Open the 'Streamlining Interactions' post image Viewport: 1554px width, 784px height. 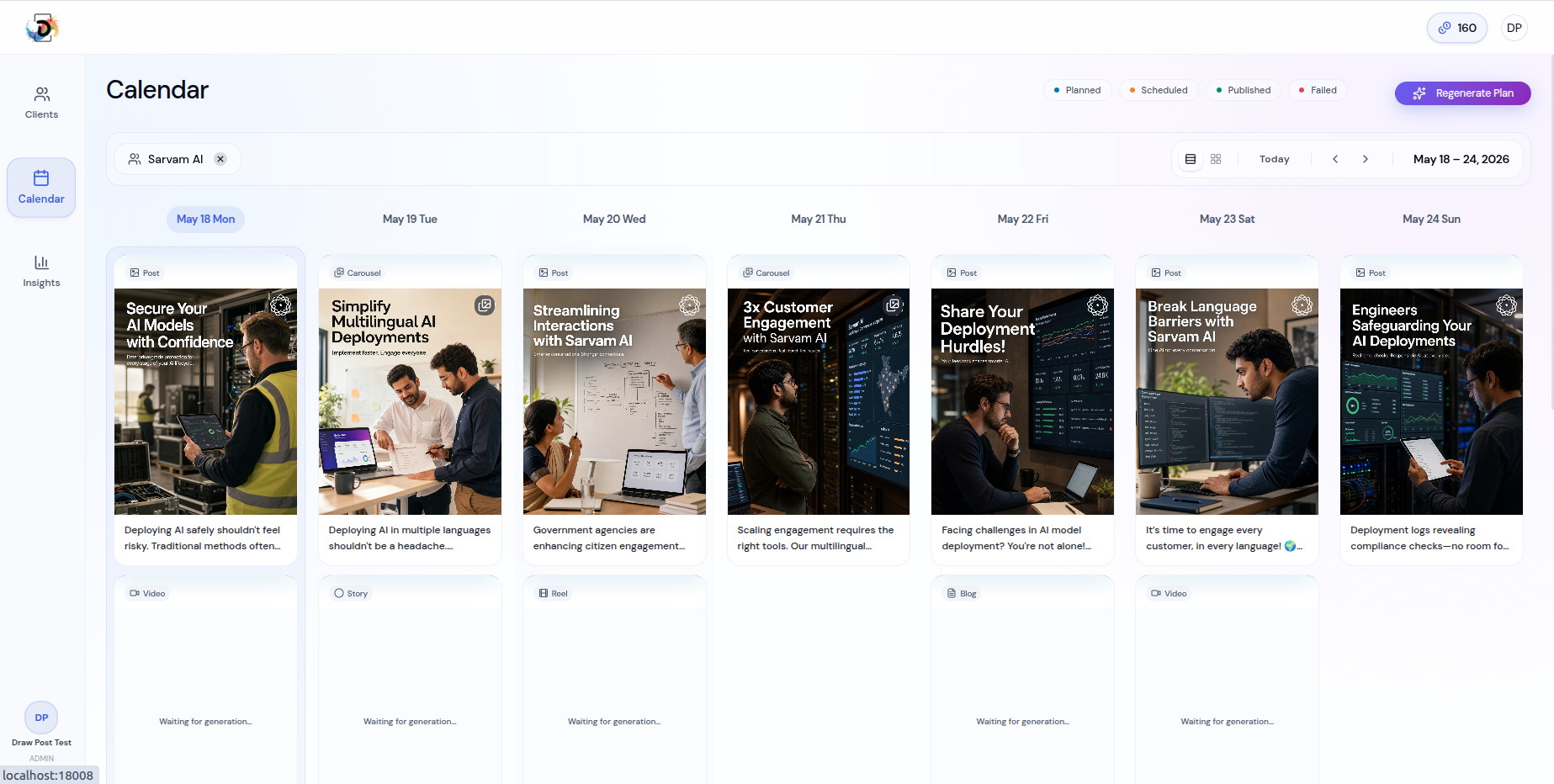[614, 402]
